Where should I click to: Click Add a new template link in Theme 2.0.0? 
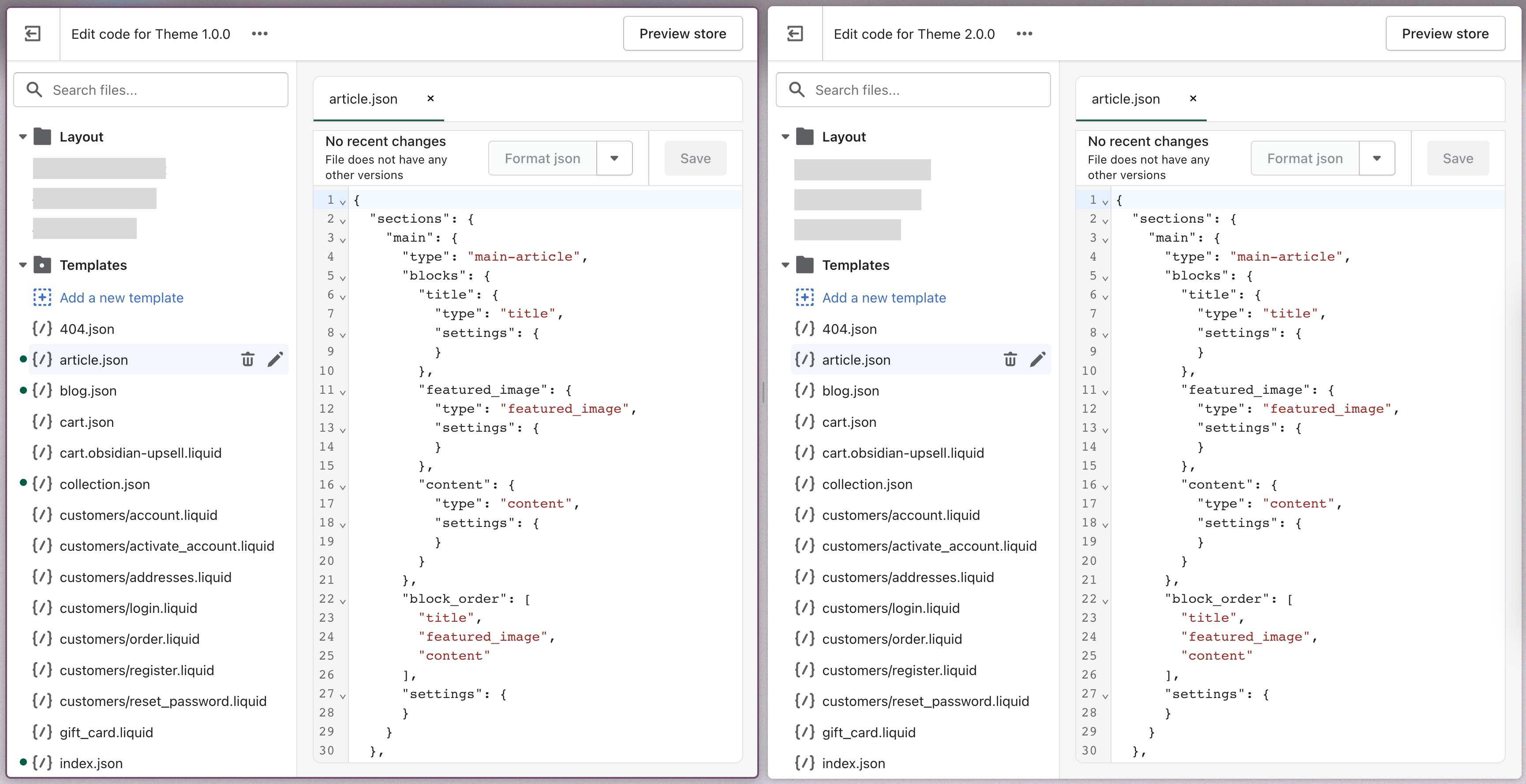(884, 297)
